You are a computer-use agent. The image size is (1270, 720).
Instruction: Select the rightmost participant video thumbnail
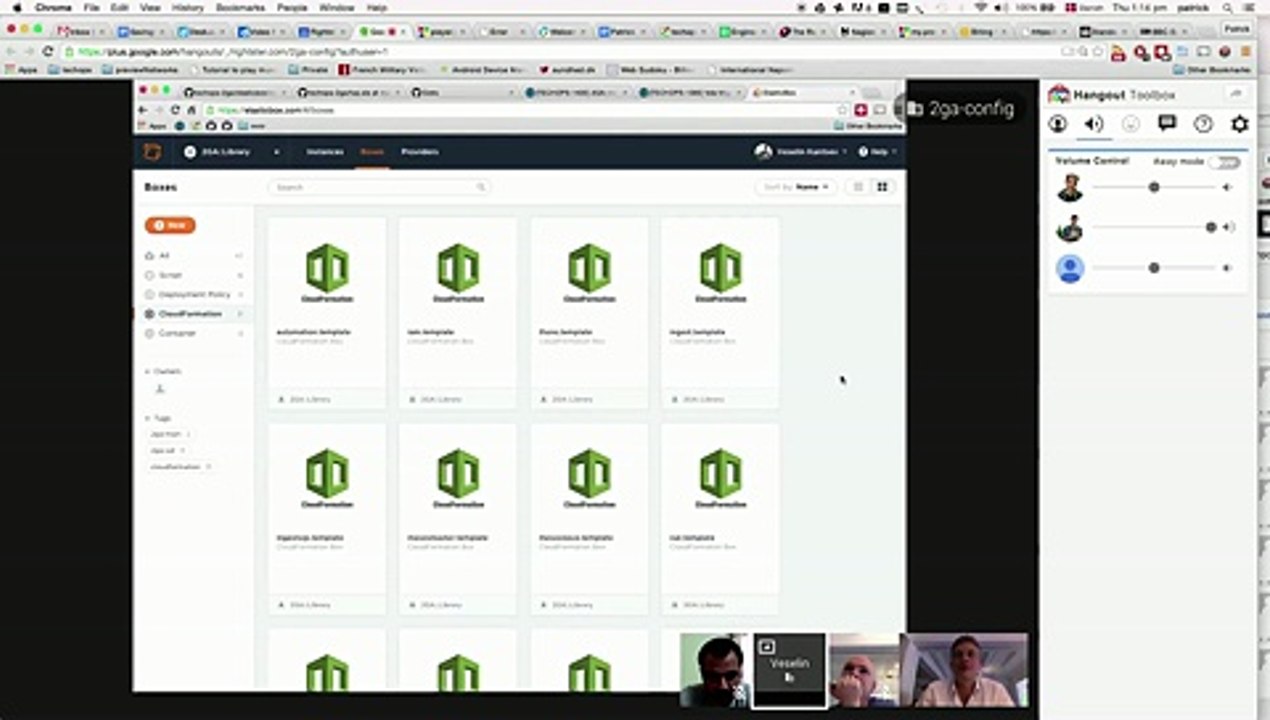pyautogui.click(x=965, y=670)
